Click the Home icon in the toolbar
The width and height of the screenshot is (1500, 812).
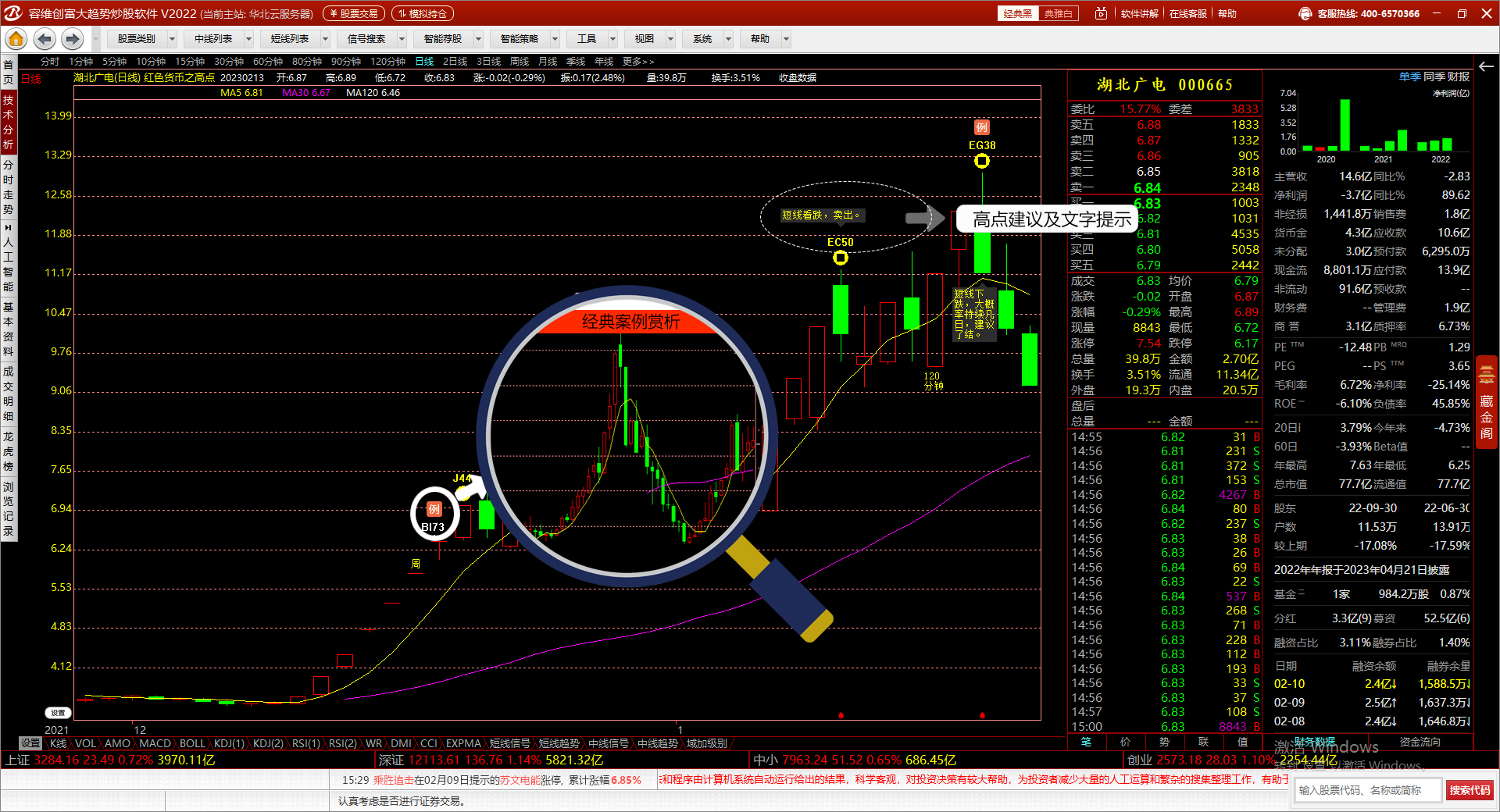(16, 39)
